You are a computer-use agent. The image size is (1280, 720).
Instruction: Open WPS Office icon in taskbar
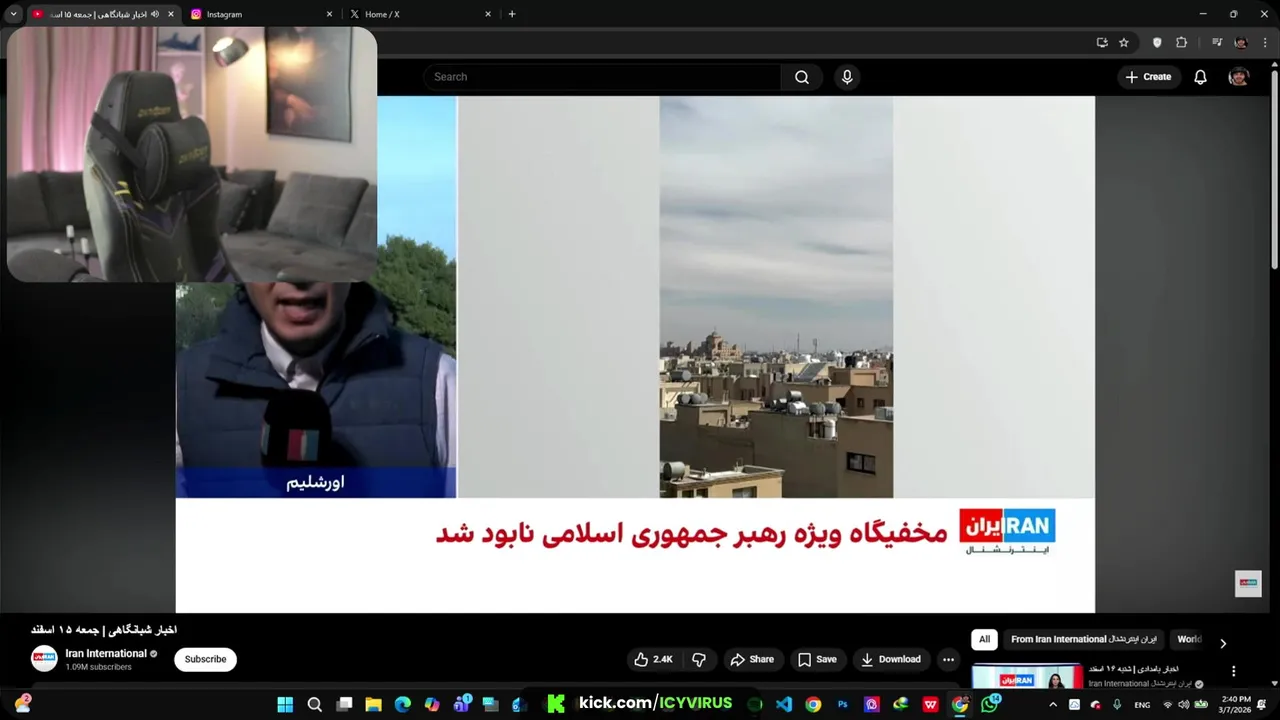(x=930, y=704)
